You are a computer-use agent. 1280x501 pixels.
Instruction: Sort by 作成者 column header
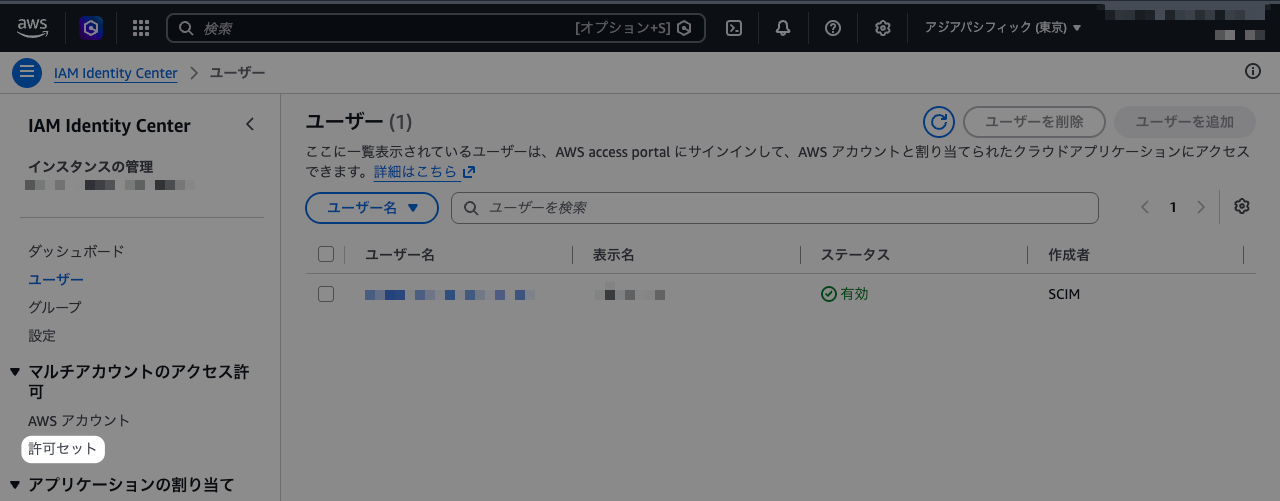click(1069, 255)
